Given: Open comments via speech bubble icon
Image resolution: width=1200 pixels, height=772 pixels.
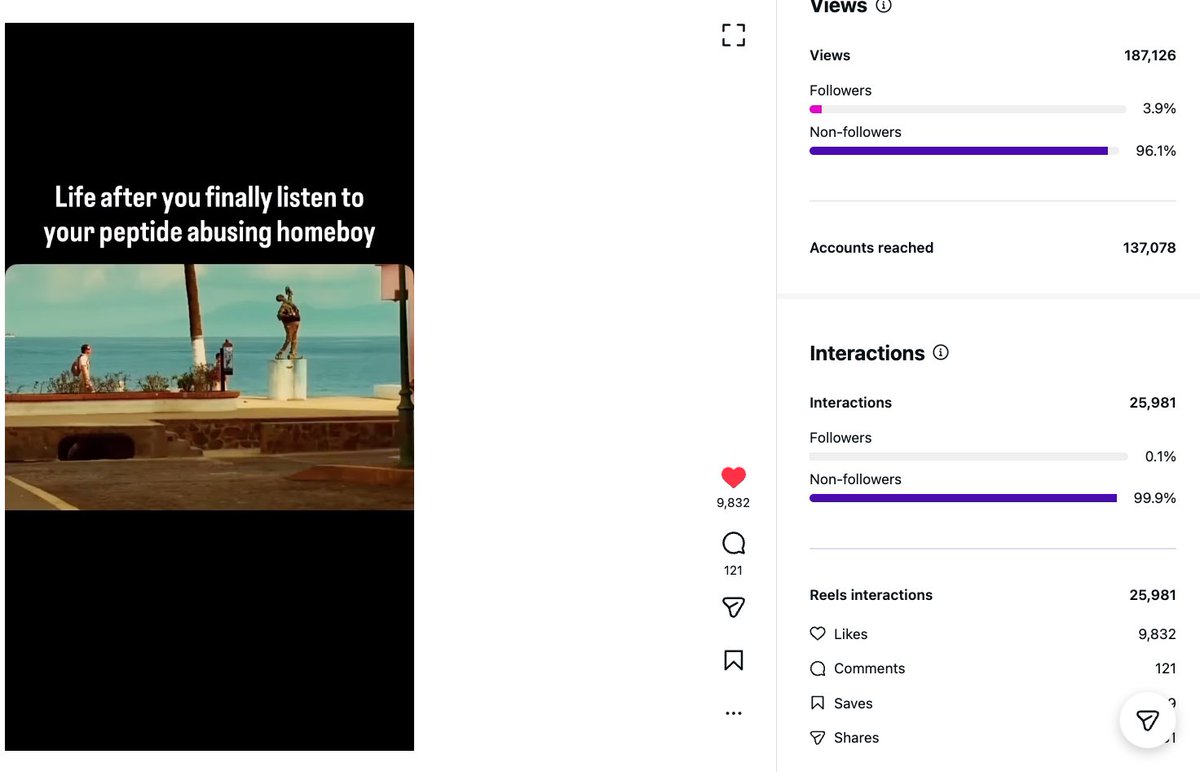Looking at the screenshot, I should (733, 544).
